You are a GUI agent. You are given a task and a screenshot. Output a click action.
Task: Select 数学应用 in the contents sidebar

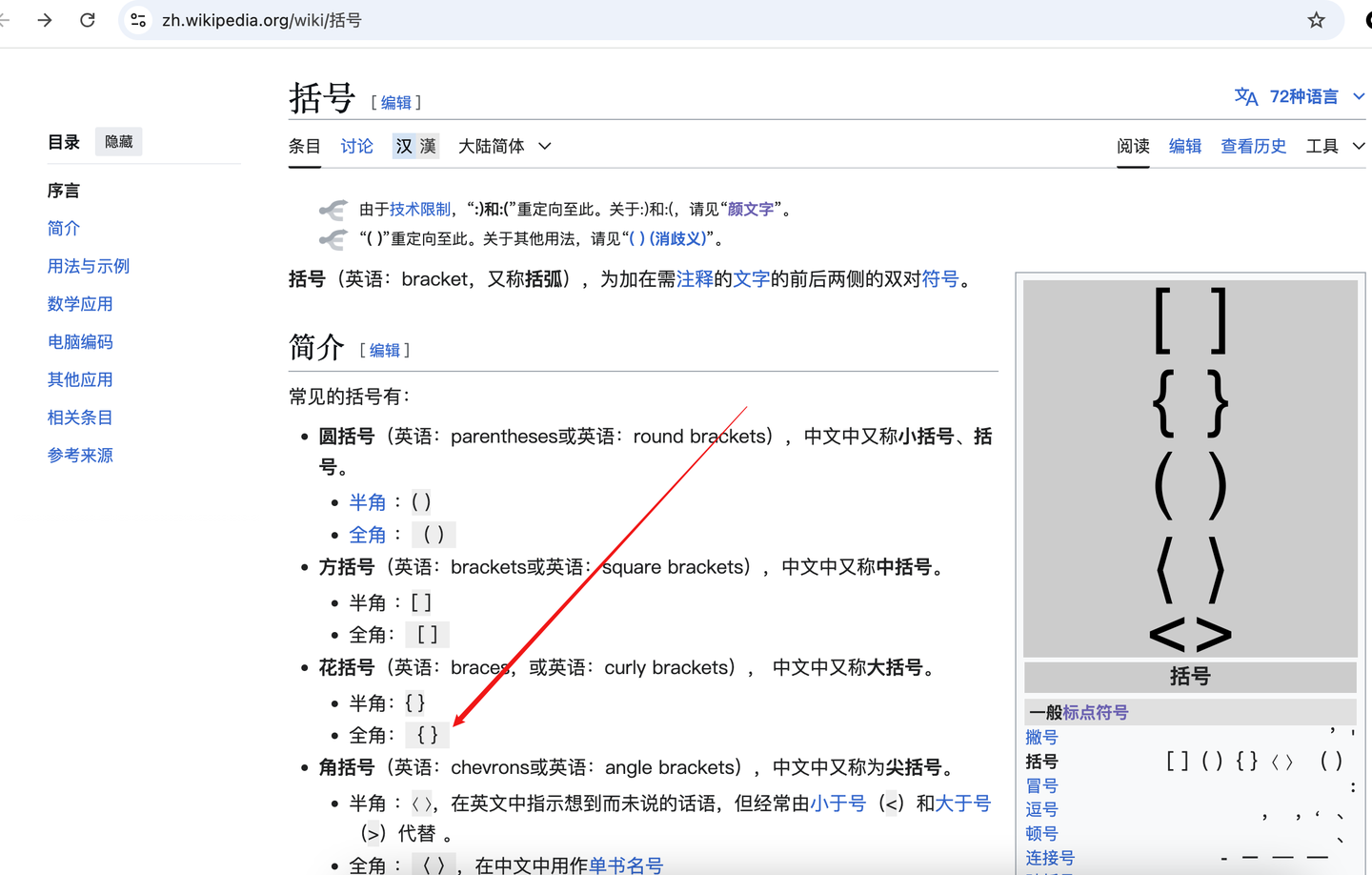tap(80, 303)
